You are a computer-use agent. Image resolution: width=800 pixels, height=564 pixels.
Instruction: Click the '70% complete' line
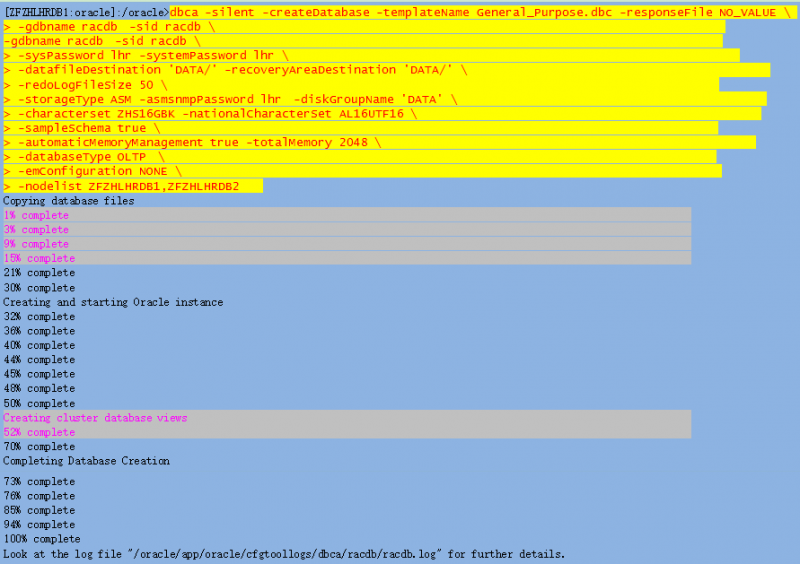pos(39,447)
